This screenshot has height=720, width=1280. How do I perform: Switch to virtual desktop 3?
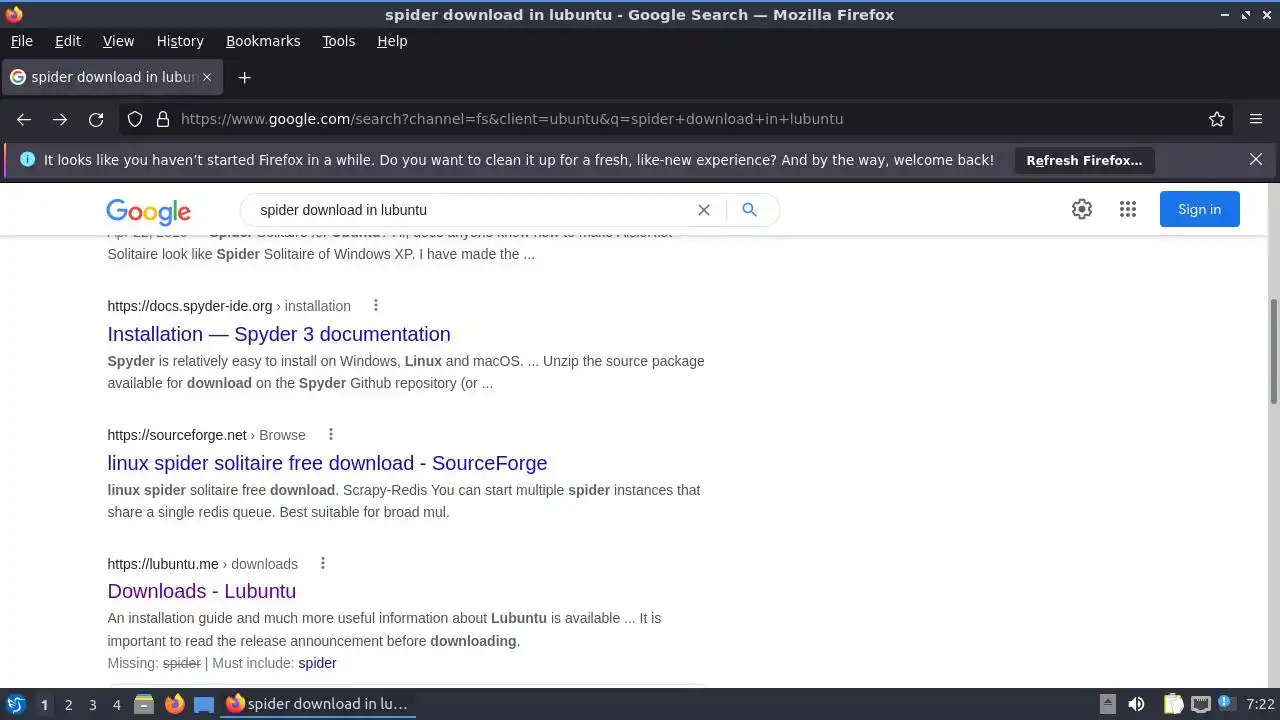click(92, 705)
